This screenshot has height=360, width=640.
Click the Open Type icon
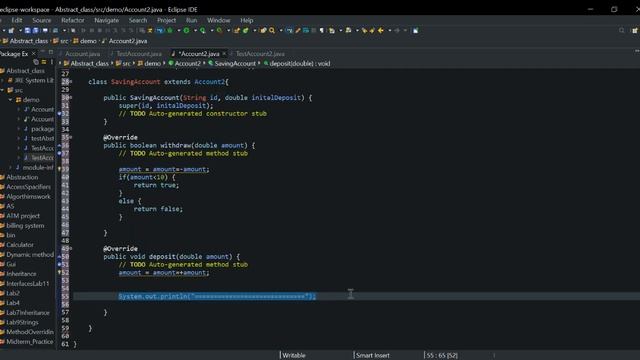tap(263, 31)
